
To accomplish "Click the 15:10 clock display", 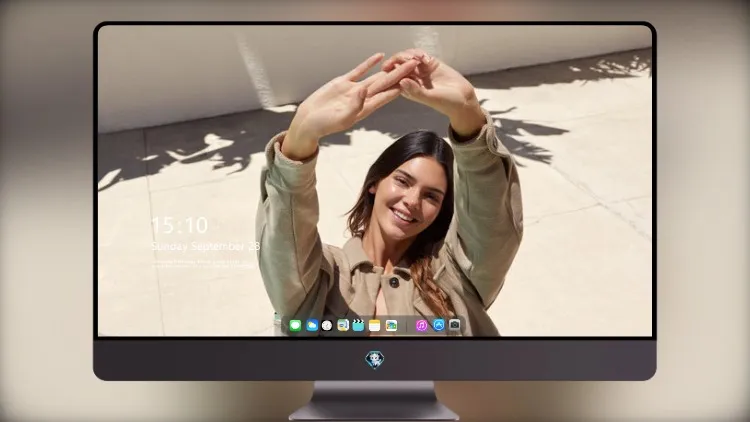I will (180, 225).
